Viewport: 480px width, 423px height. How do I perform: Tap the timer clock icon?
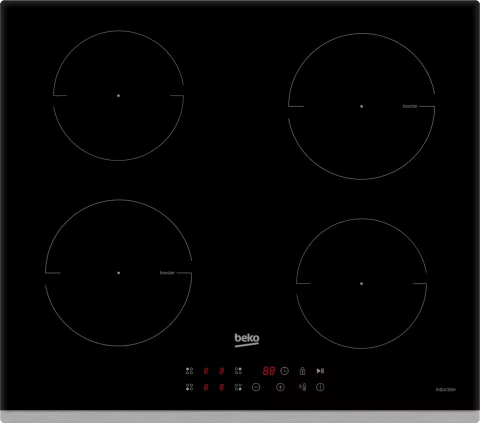(x=284, y=371)
